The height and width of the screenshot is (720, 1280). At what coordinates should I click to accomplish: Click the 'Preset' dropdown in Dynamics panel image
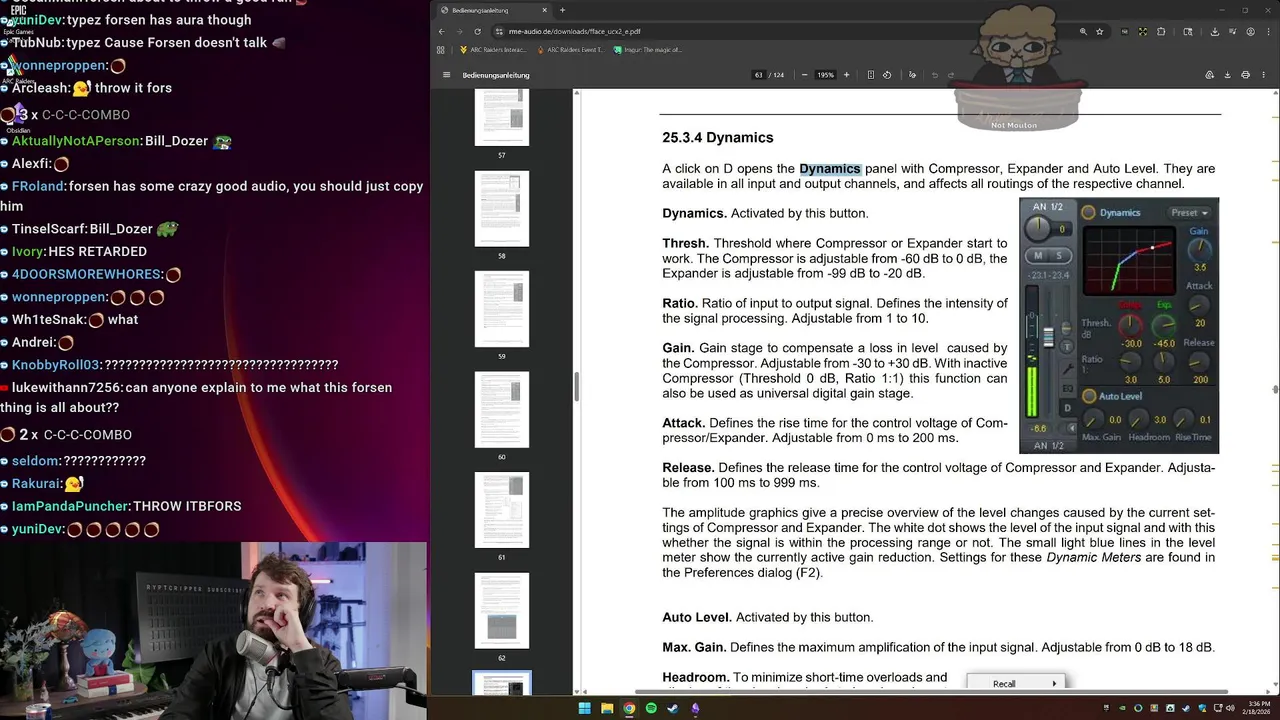click(x=1190, y=212)
